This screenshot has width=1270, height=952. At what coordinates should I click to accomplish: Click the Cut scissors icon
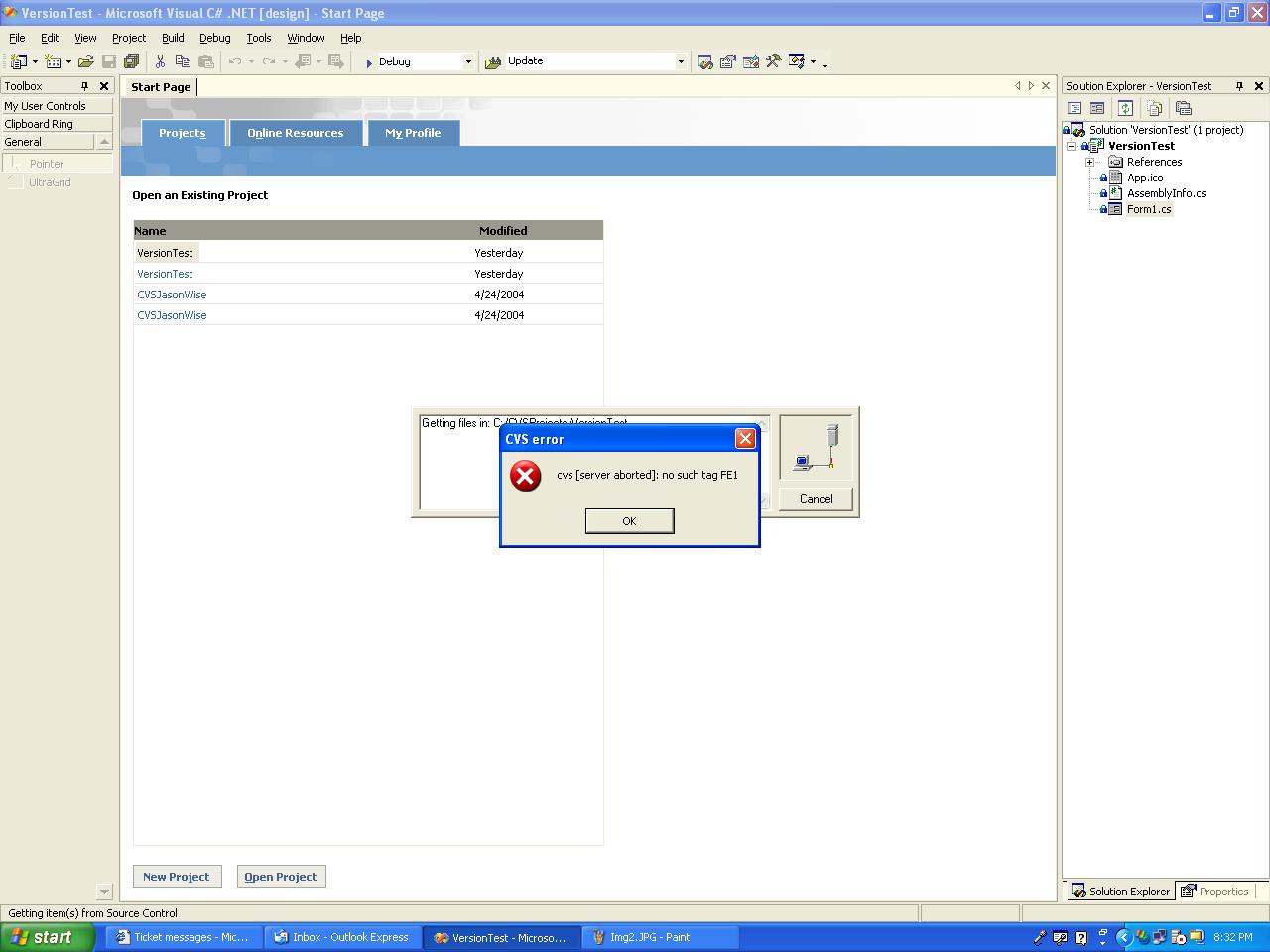pyautogui.click(x=160, y=61)
